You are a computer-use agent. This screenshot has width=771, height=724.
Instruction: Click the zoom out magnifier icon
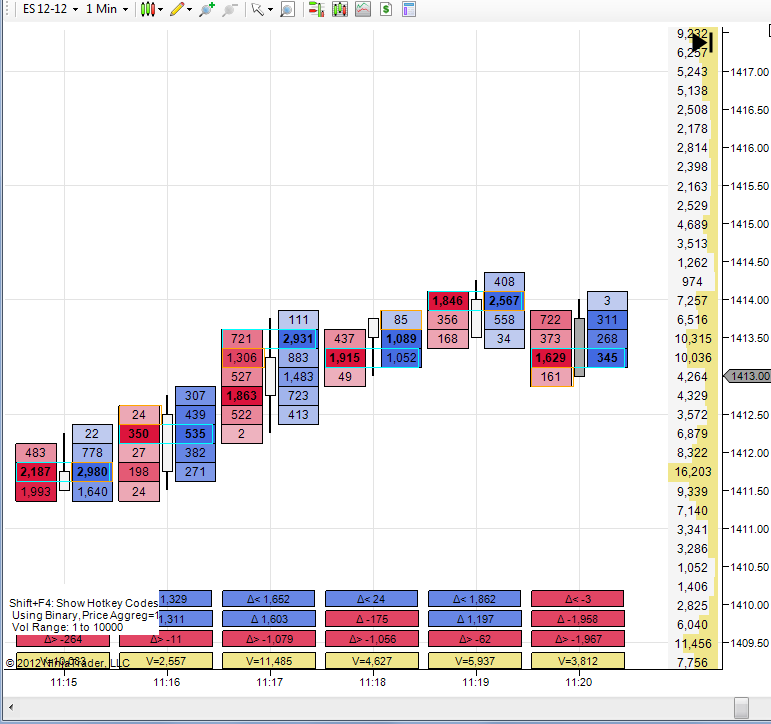click(230, 9)
